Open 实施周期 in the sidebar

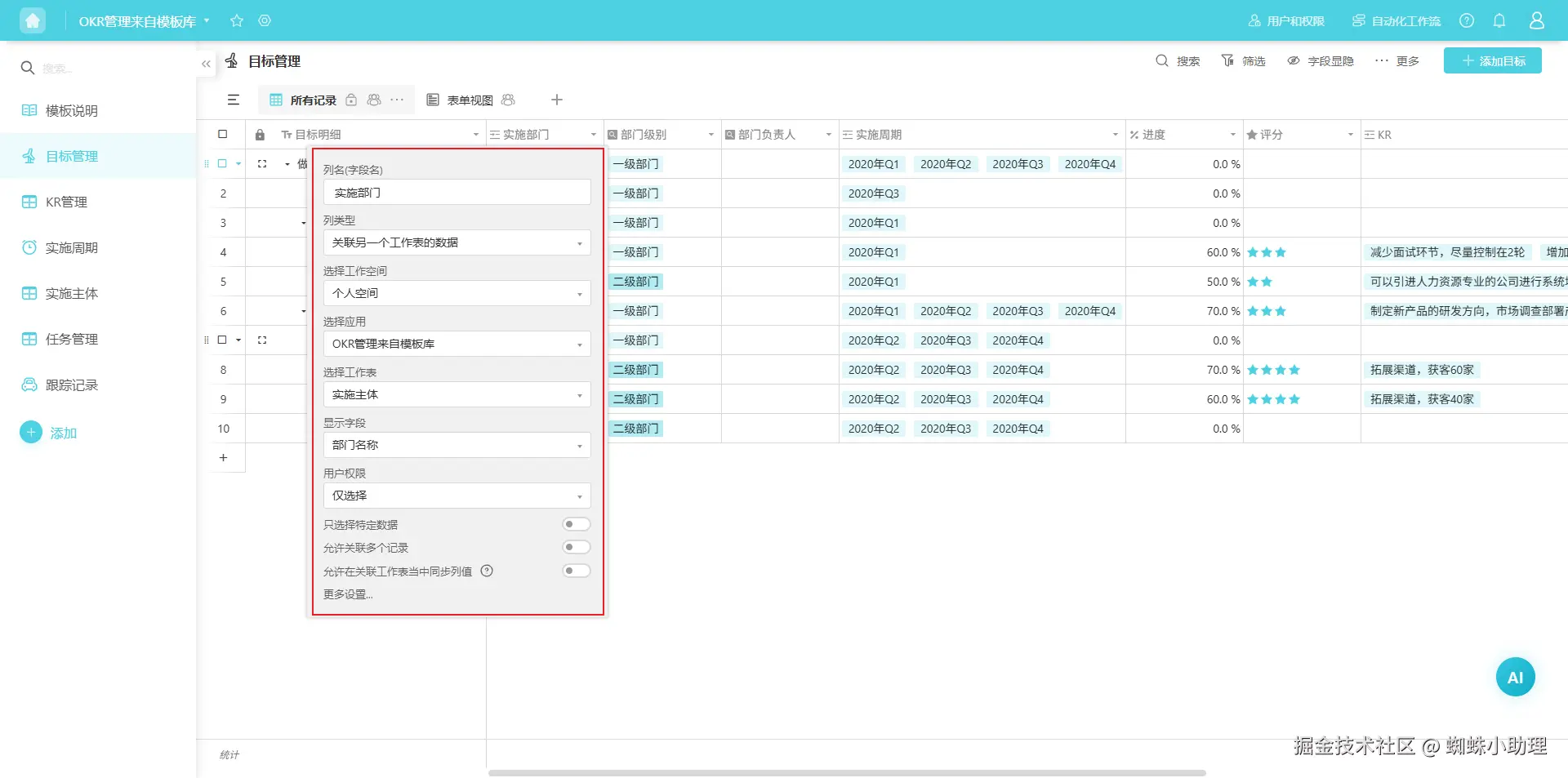(98, 247)
